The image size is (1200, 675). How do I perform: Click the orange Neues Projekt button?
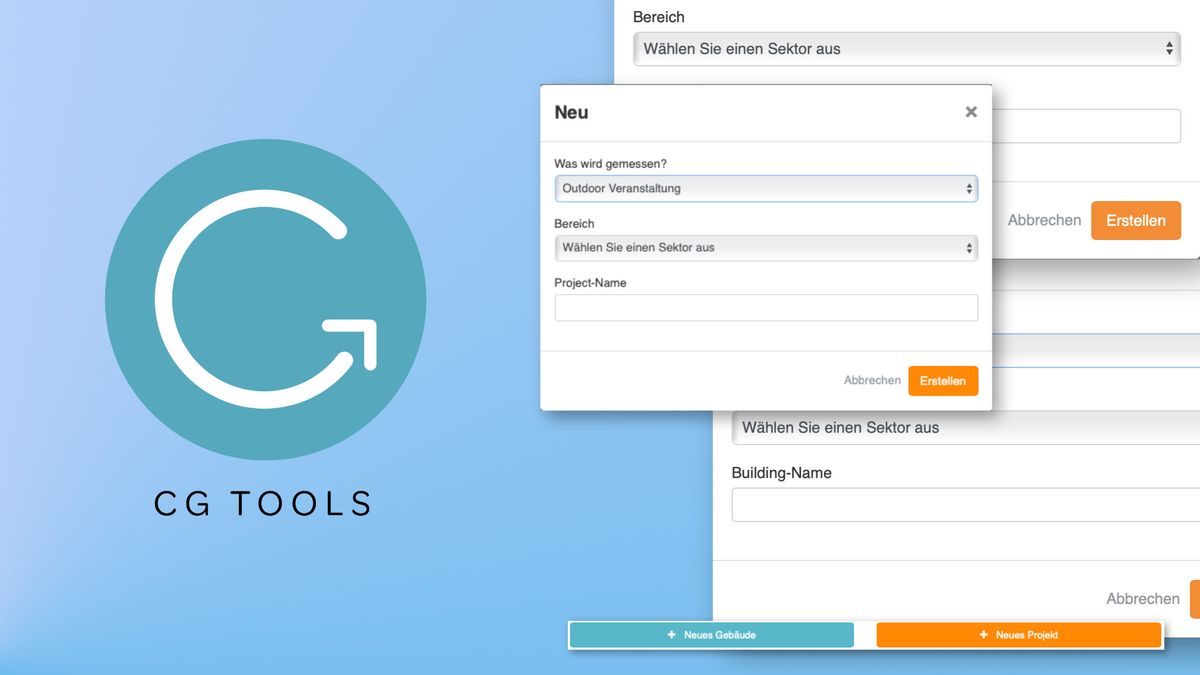pos(1018,635)
